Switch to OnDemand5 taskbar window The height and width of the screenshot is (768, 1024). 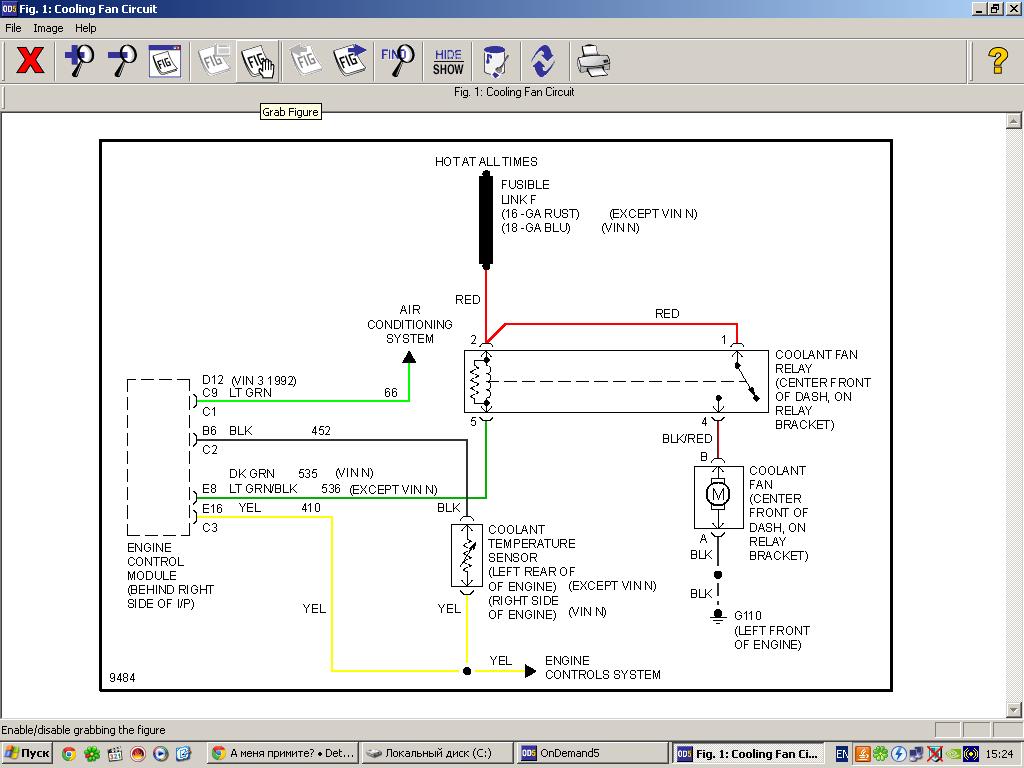(592, 754)
